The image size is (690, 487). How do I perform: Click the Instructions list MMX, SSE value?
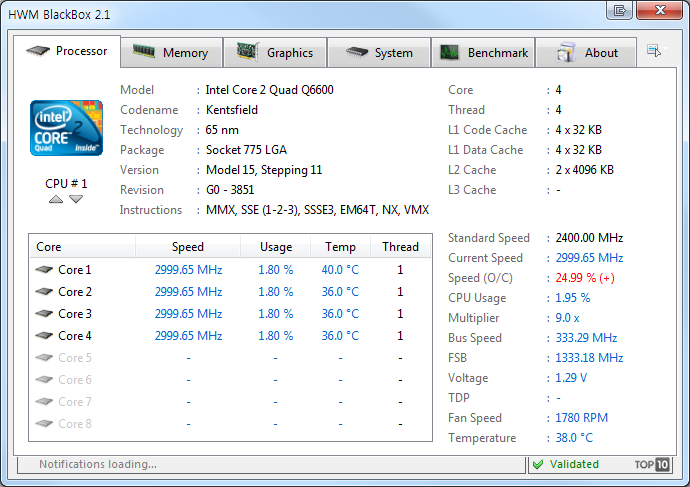[x=317, y=210]
